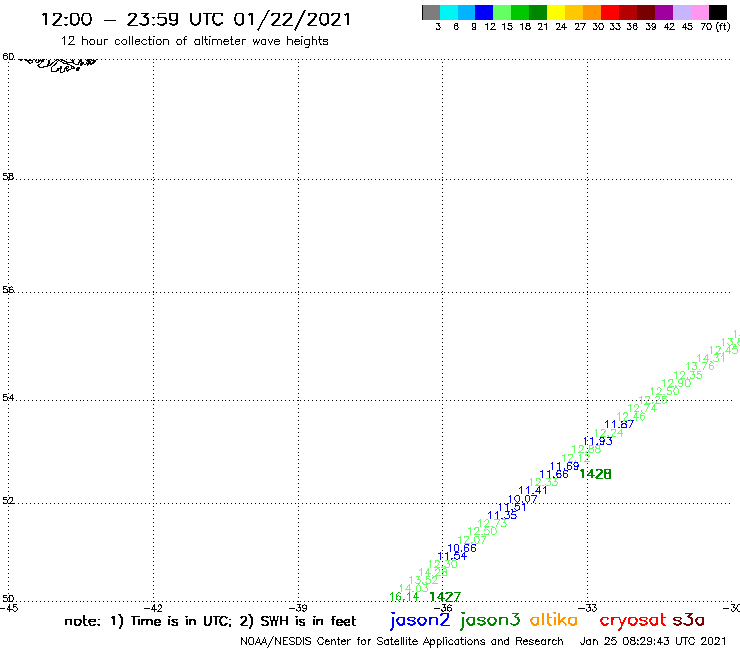The height and width of the screenshot is (650, 740).
Task: Click the longitude -36 axis label
Action: [443, 608]
